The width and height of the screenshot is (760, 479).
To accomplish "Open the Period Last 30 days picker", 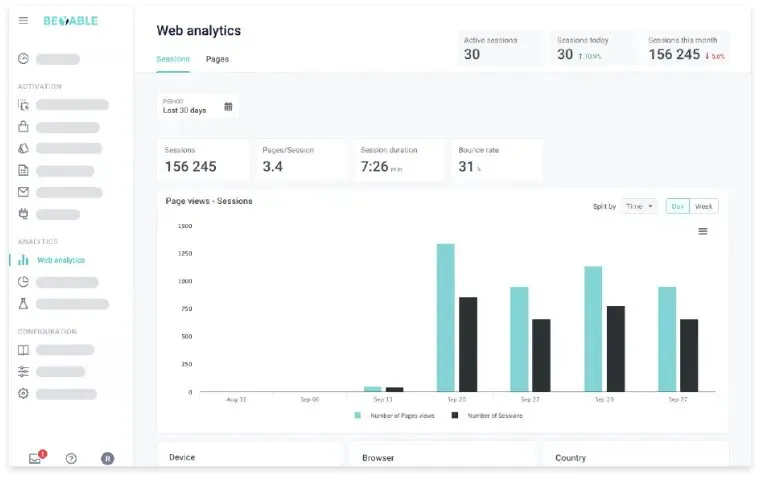I will coord(198,106).
